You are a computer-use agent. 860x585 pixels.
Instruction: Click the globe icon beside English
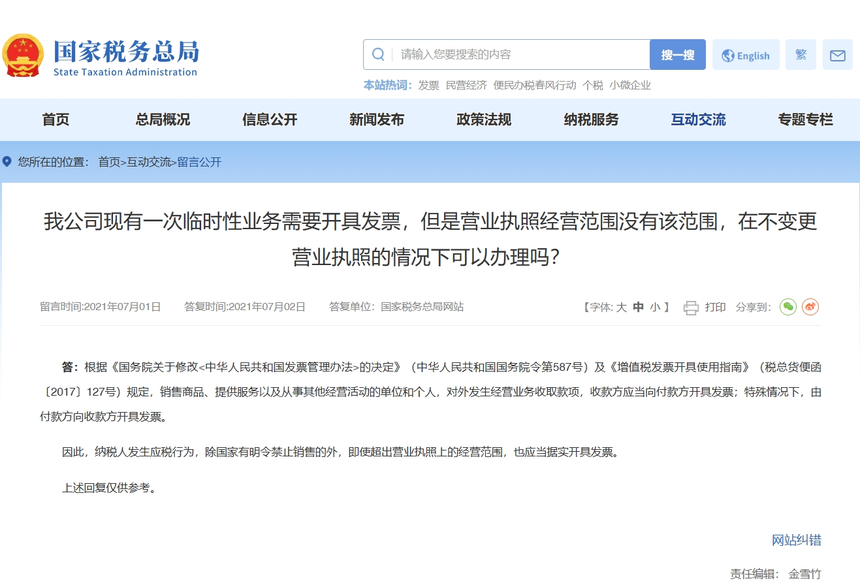pos(728,55)
